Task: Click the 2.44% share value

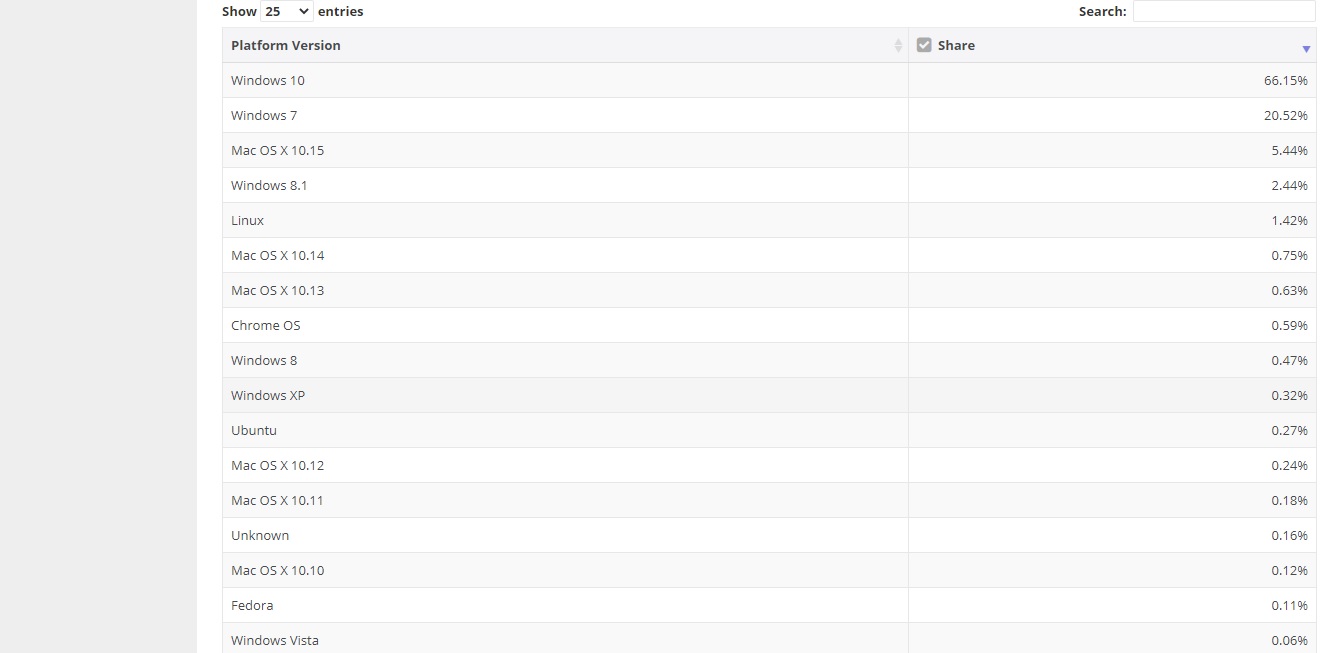Action: (x=1290, y=185)
